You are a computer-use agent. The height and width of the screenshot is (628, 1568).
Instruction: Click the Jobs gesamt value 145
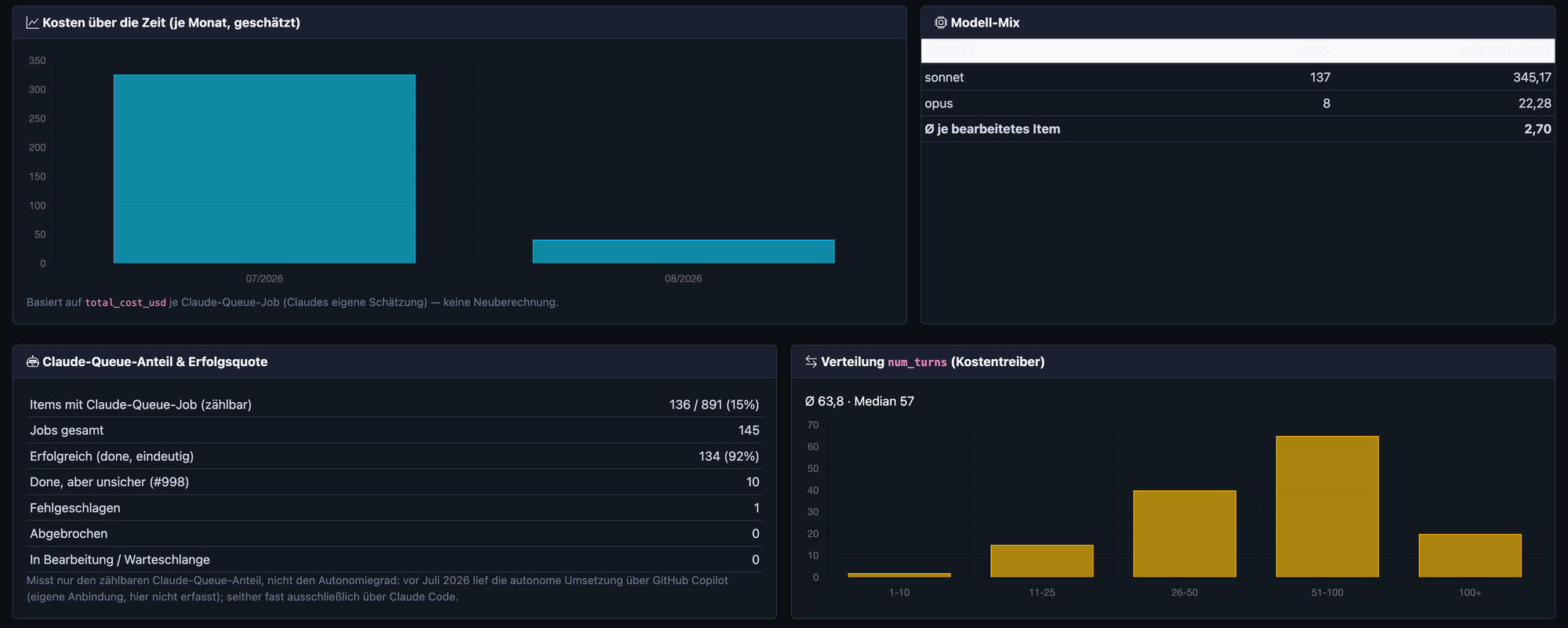749,430
